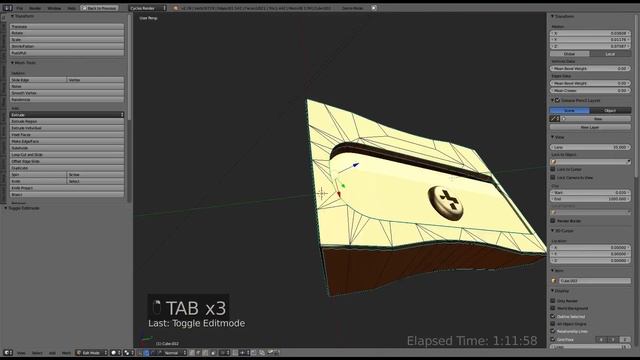Adjust the Clip Start value field
This screenshot has width=640, height=360.
pyautogui.click(x=590, y=192)
